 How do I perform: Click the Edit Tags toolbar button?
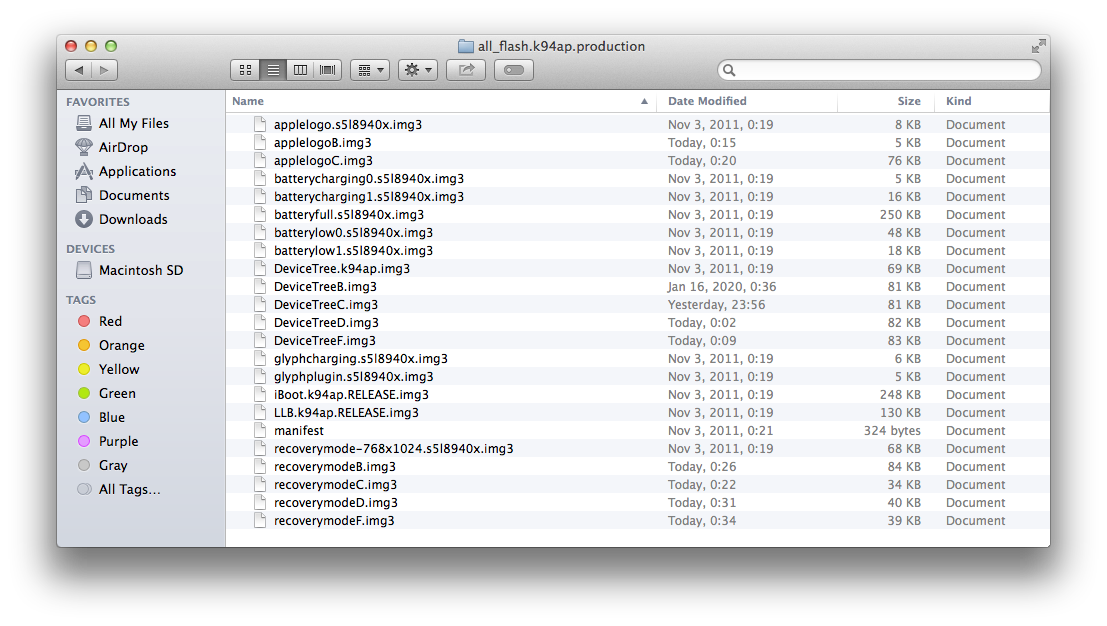click(514, 70)
